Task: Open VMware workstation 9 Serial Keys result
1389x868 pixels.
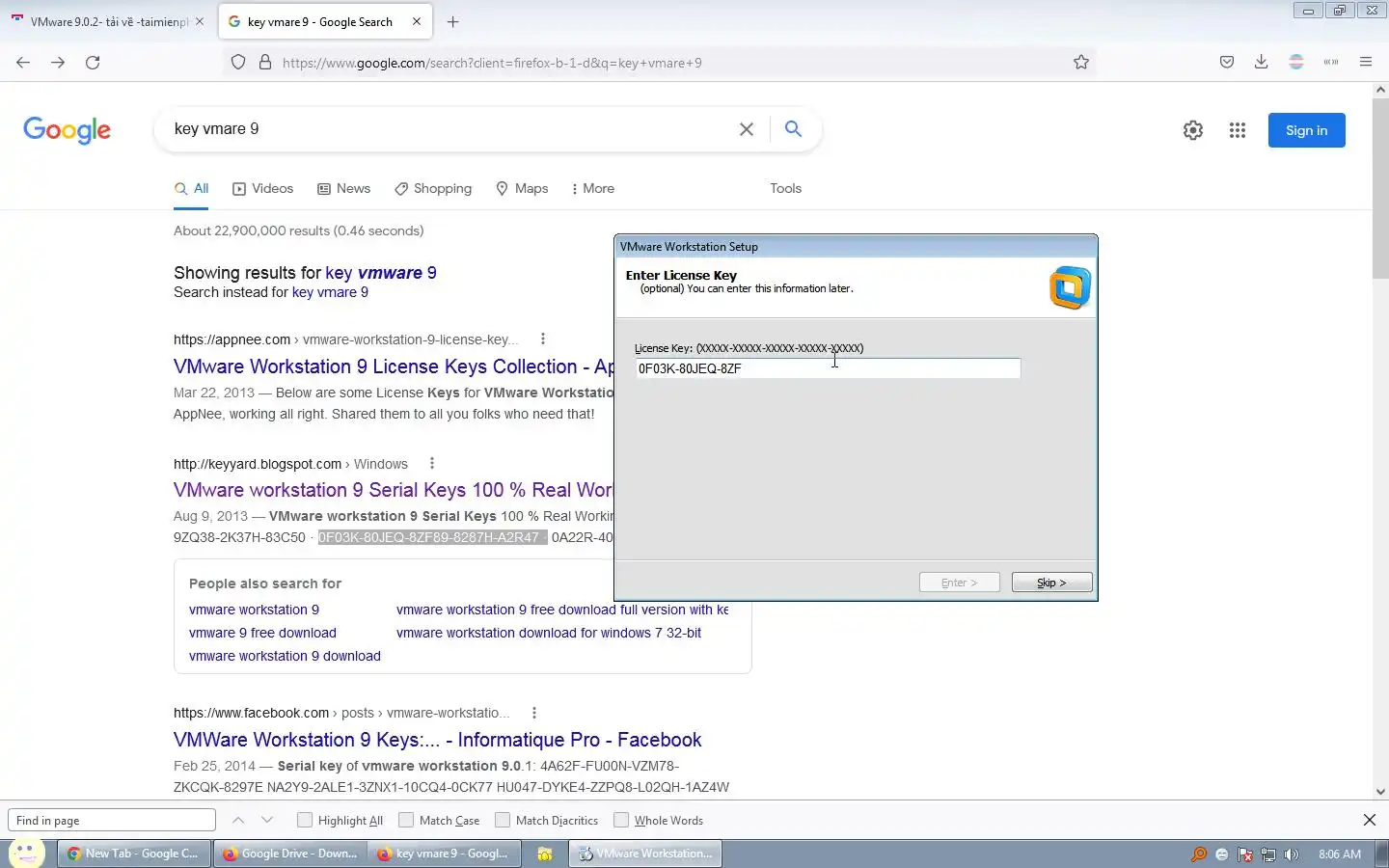Action: point(394,491)
